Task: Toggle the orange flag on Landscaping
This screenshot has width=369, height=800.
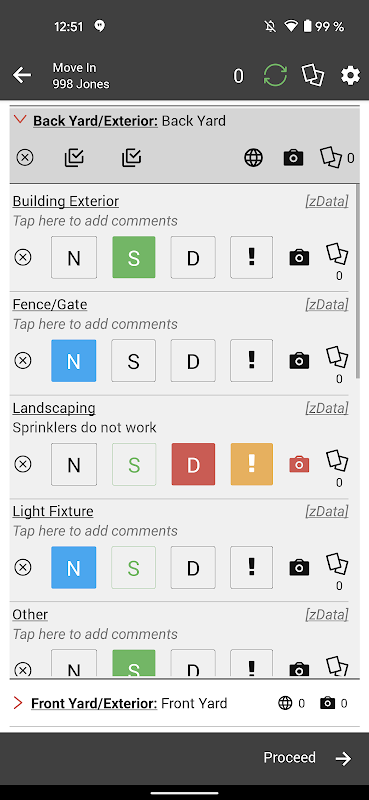Action: click(252, 464)
